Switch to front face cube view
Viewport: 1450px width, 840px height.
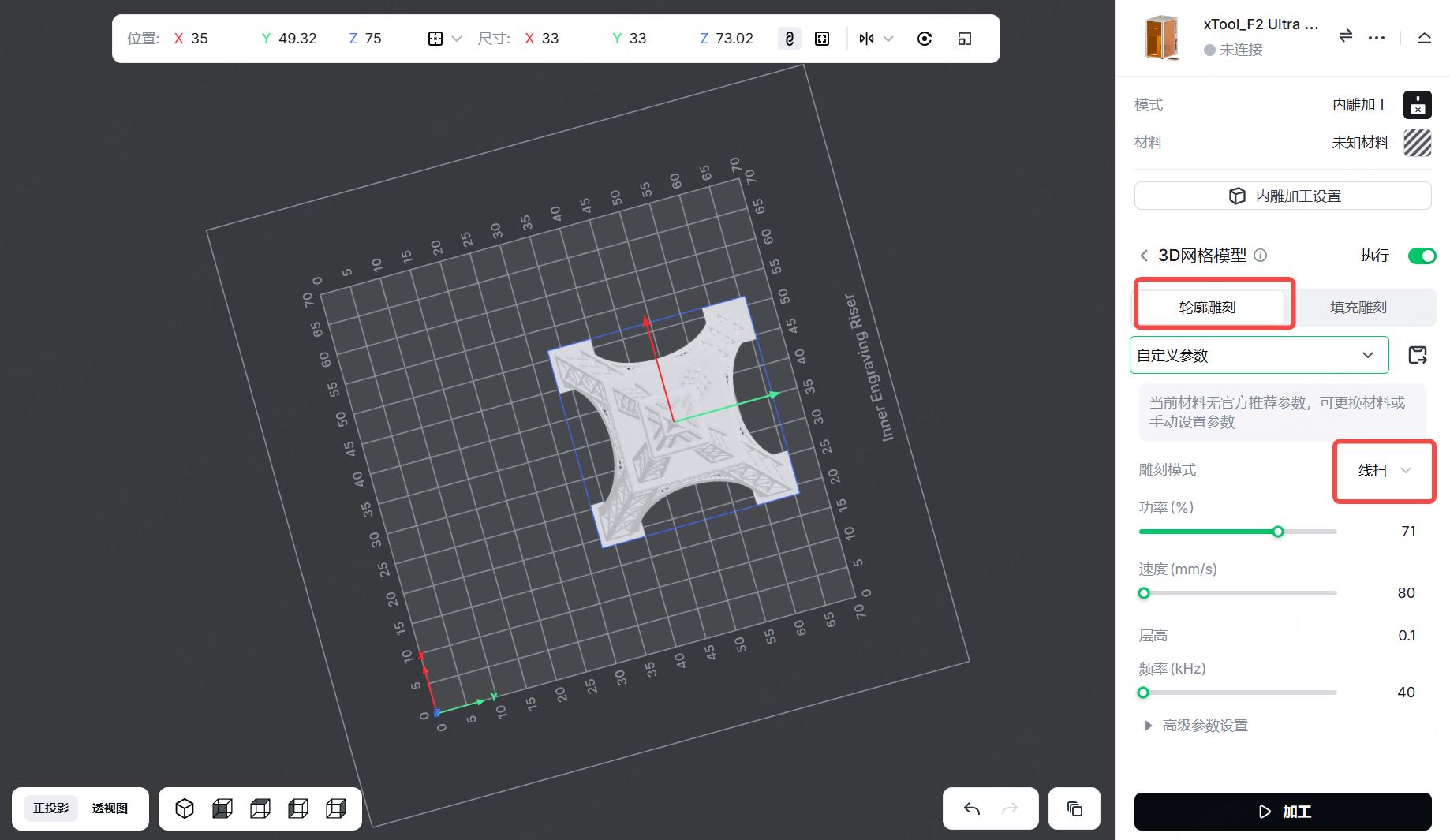pyautogui.click(x=222, y=808)
